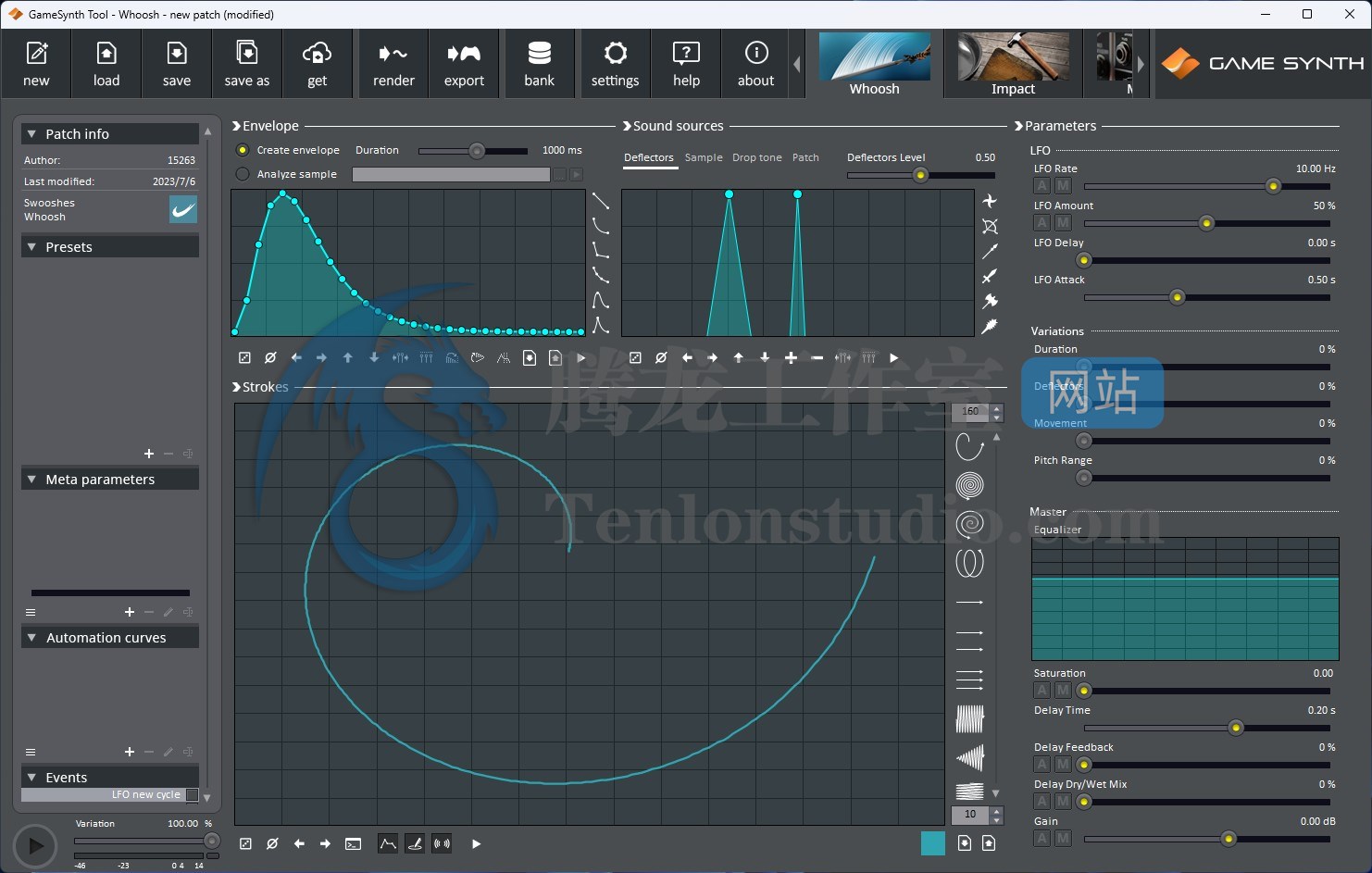The width and height of the screenshot is (1372, 873).
Task: Play the patch sound
Action: 35,845
